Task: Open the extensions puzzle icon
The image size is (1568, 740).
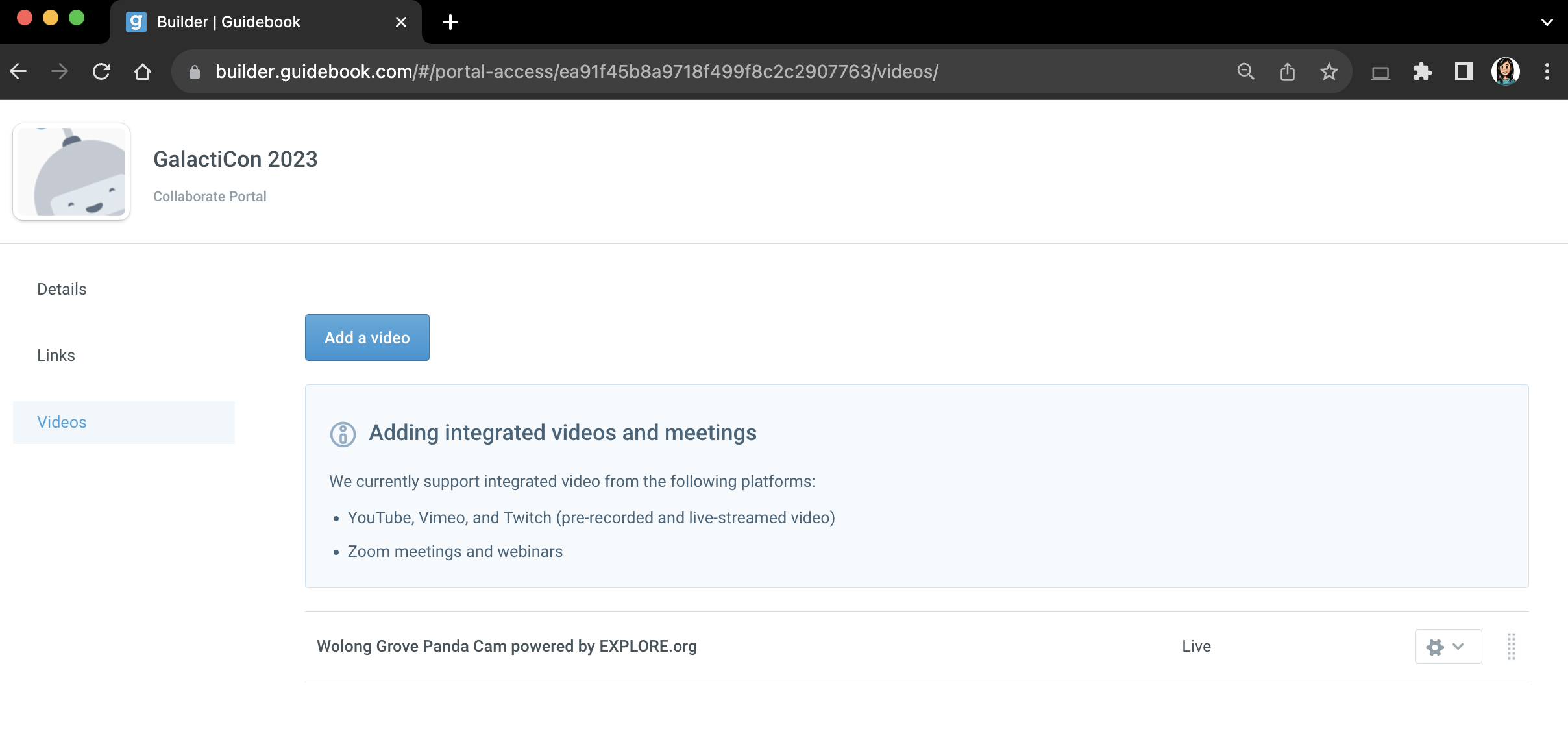Action: pyautogui.click(x=1422, y=71)
